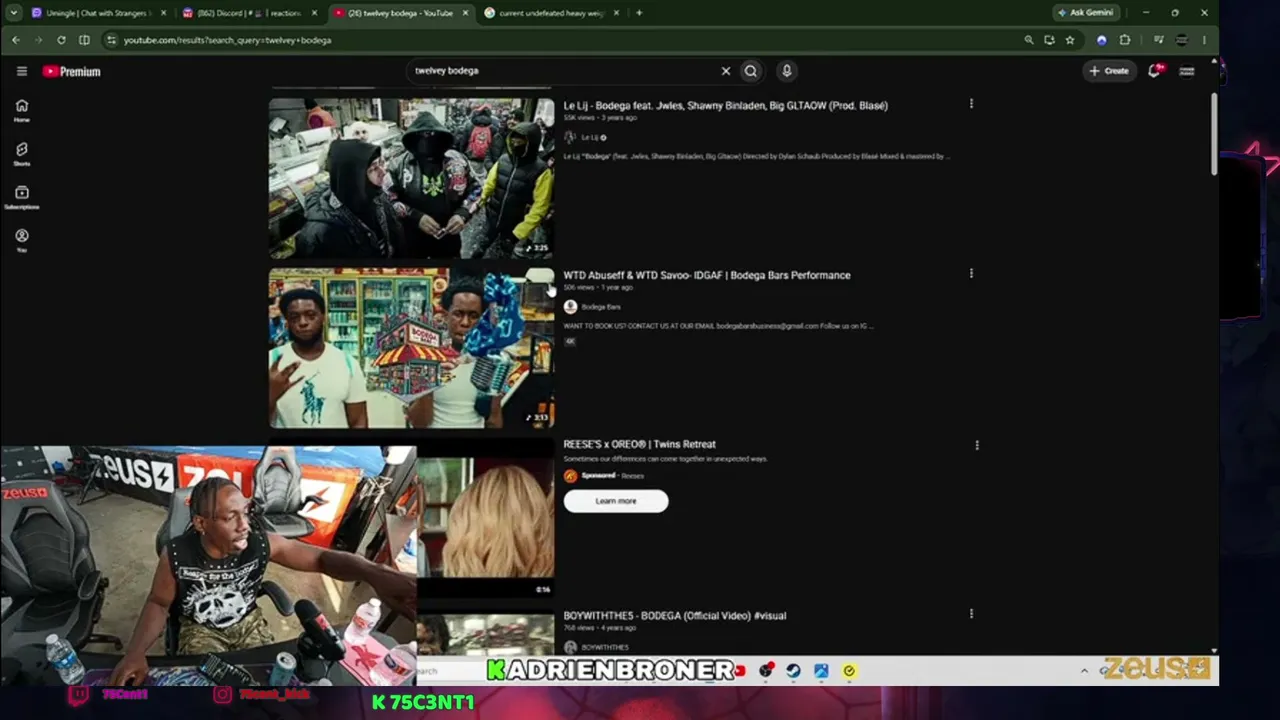Open the Steam icon in the taskbar

coord(793,671)
